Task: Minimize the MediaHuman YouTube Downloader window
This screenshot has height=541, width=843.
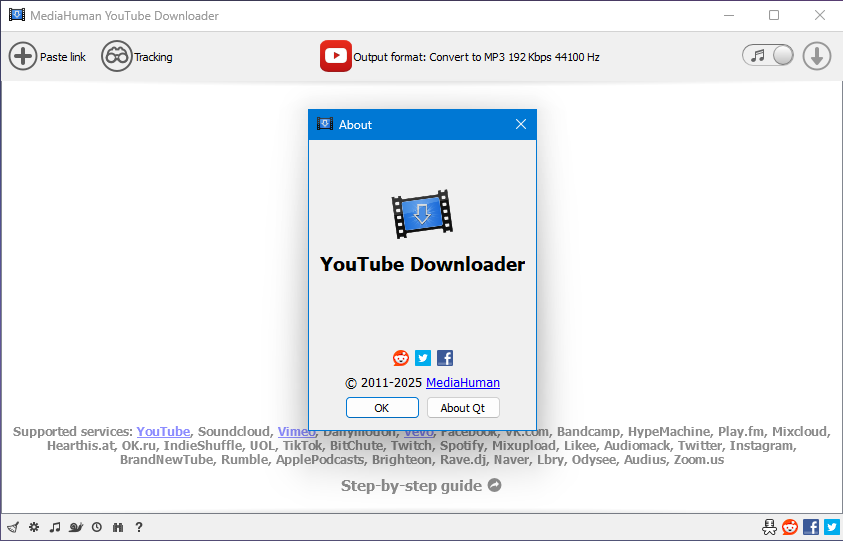Action: tap(729, 15)
